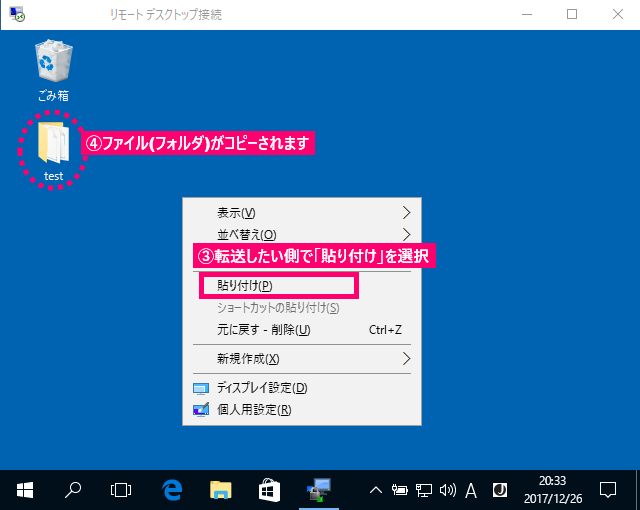Open taskbar search magnifier
This screenshot has height=510, width=640.
73,490
